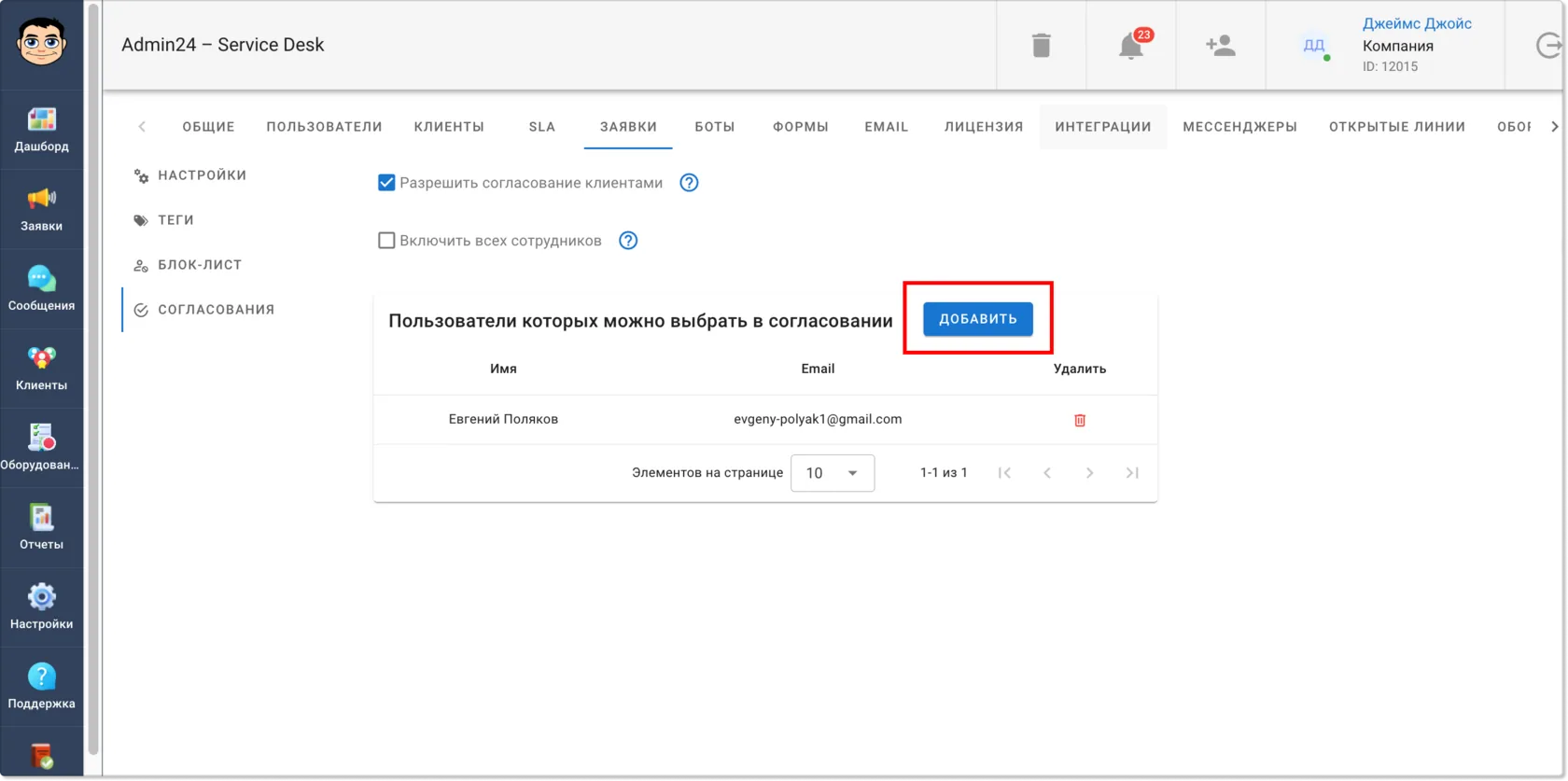Click the red book icon at sidebar bottom
This screenshot has height=781, width=1568.
click(x=41, y=755)
